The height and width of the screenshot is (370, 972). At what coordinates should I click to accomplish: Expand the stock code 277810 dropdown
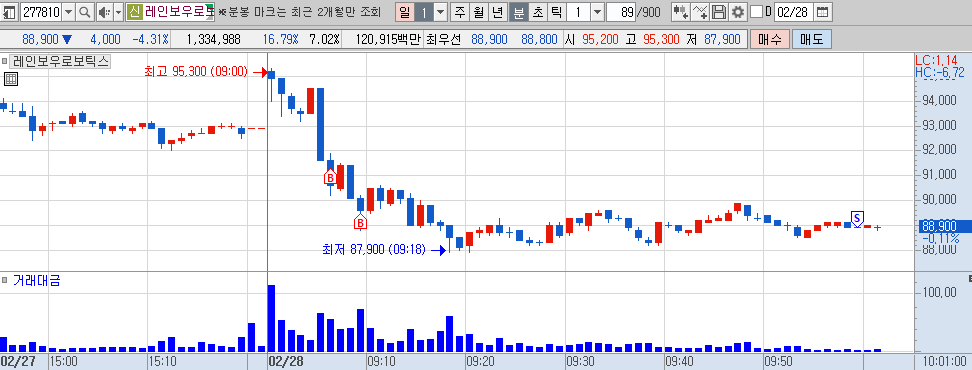[x=68, y=12]
